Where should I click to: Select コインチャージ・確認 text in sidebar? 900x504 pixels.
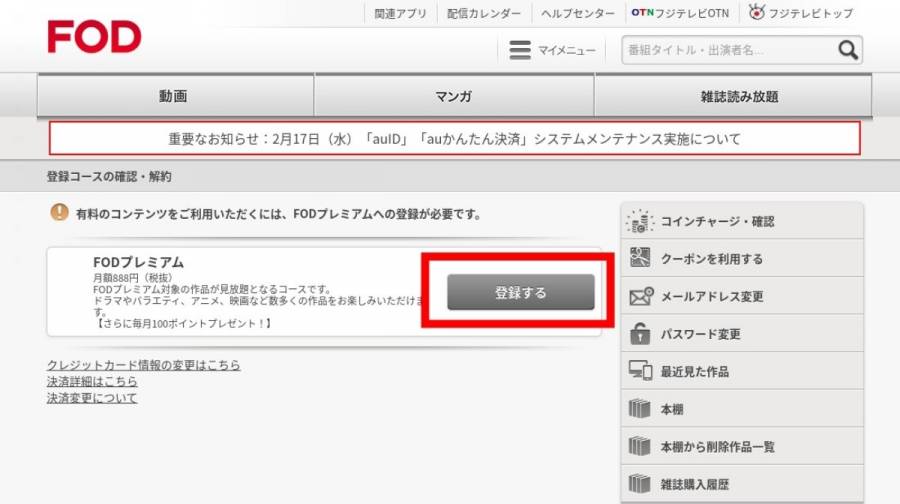[717, 222]
